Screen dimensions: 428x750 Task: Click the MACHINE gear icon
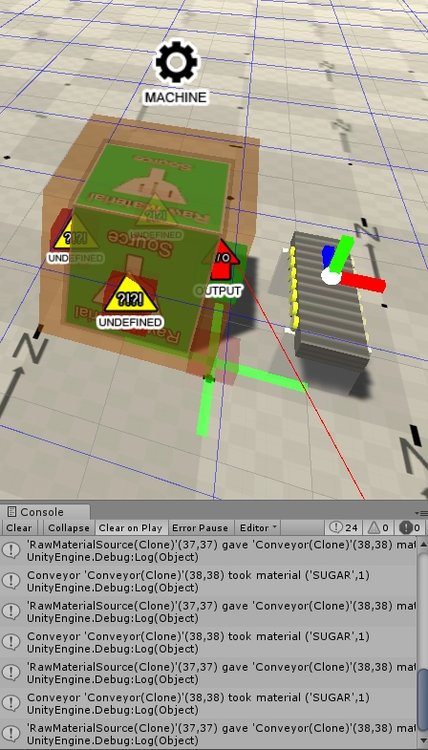click(176, 62)
